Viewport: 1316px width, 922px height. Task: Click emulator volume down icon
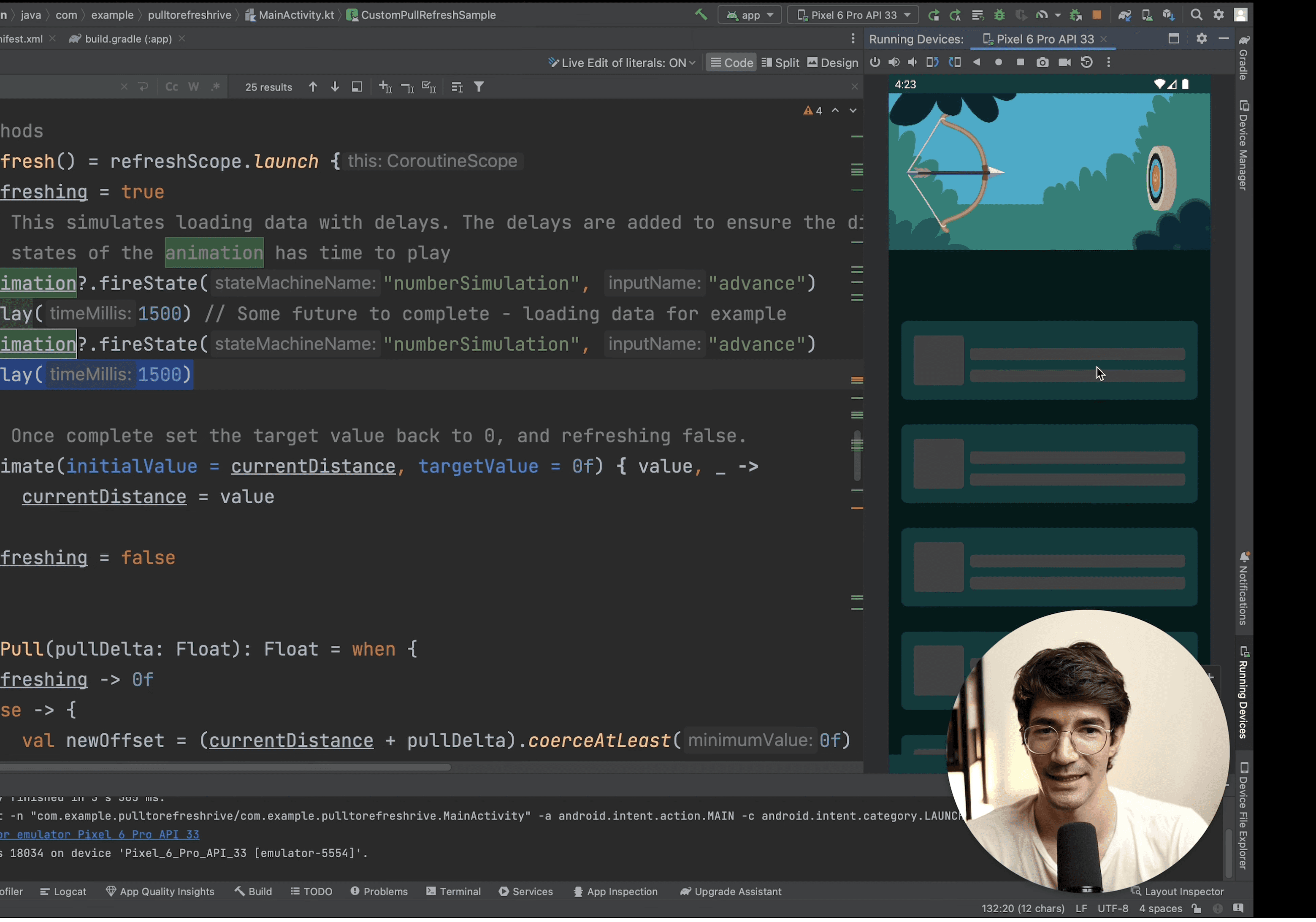tap(913, 62)
